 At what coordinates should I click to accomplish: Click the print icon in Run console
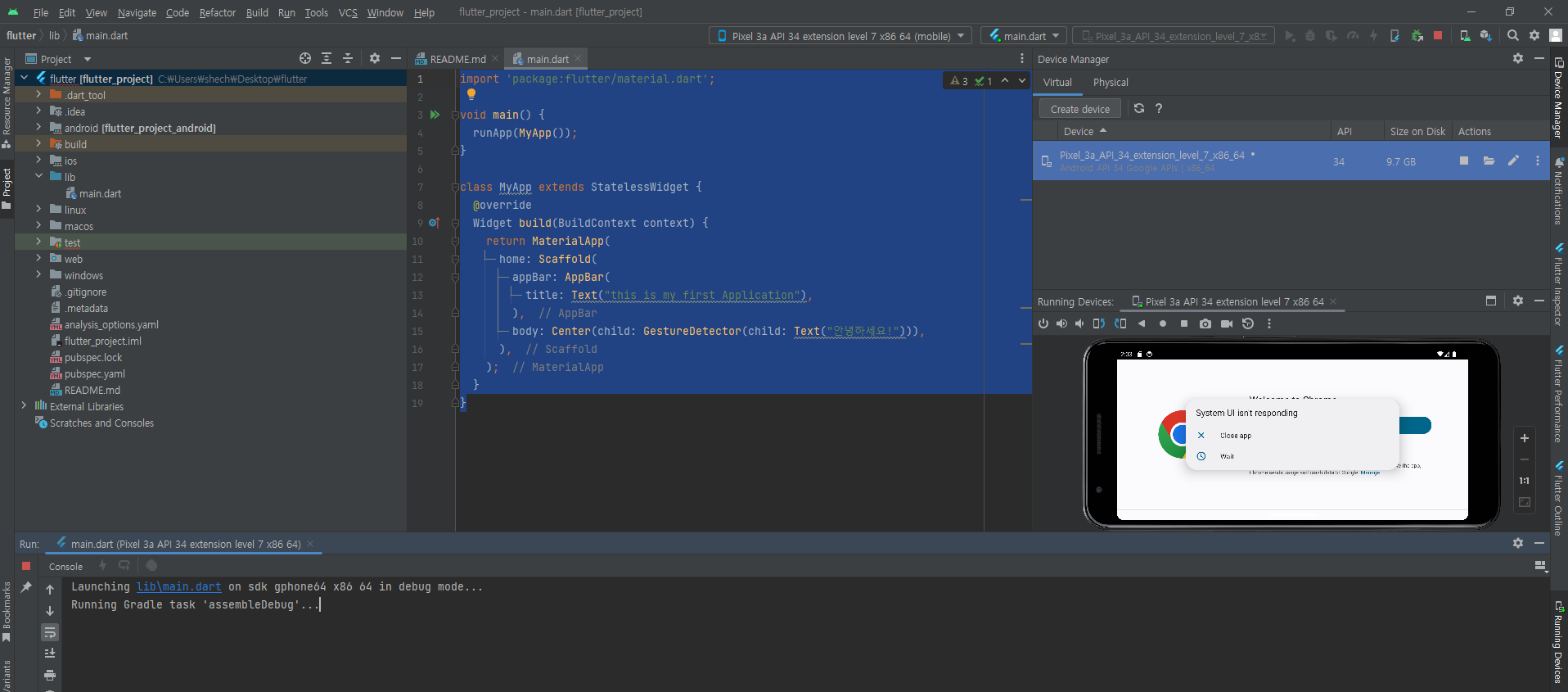pyautogui.click(x=50, y=675)
